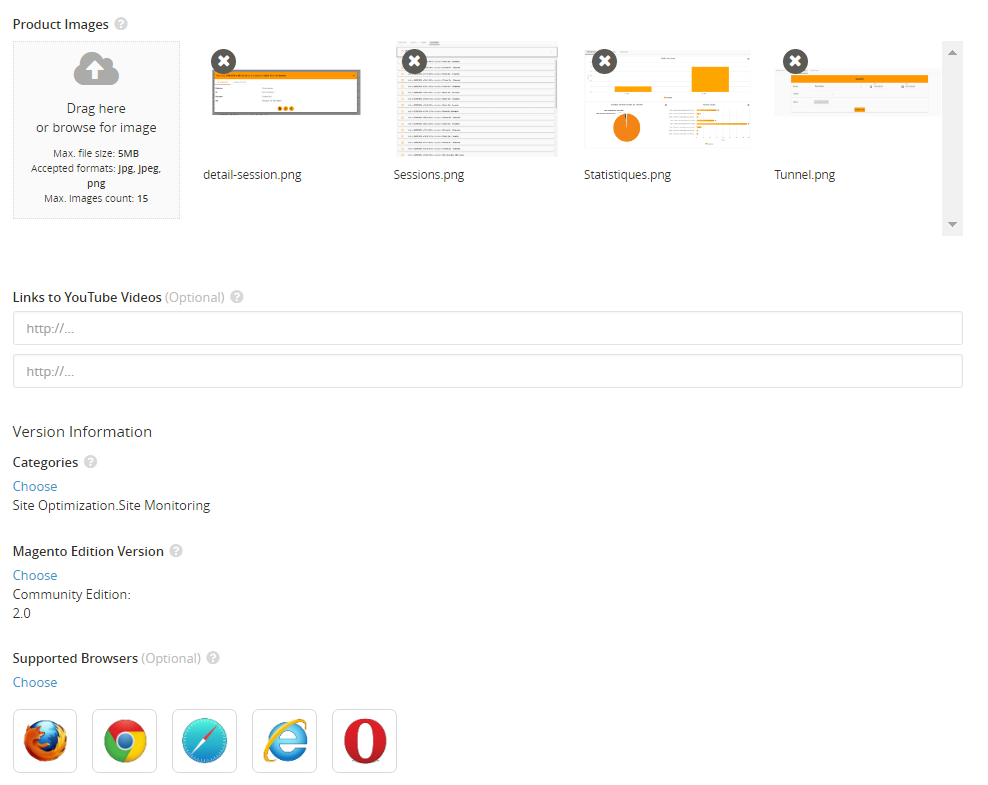Show help for Categories
The image size is (988, 785).
pos(91,463)
